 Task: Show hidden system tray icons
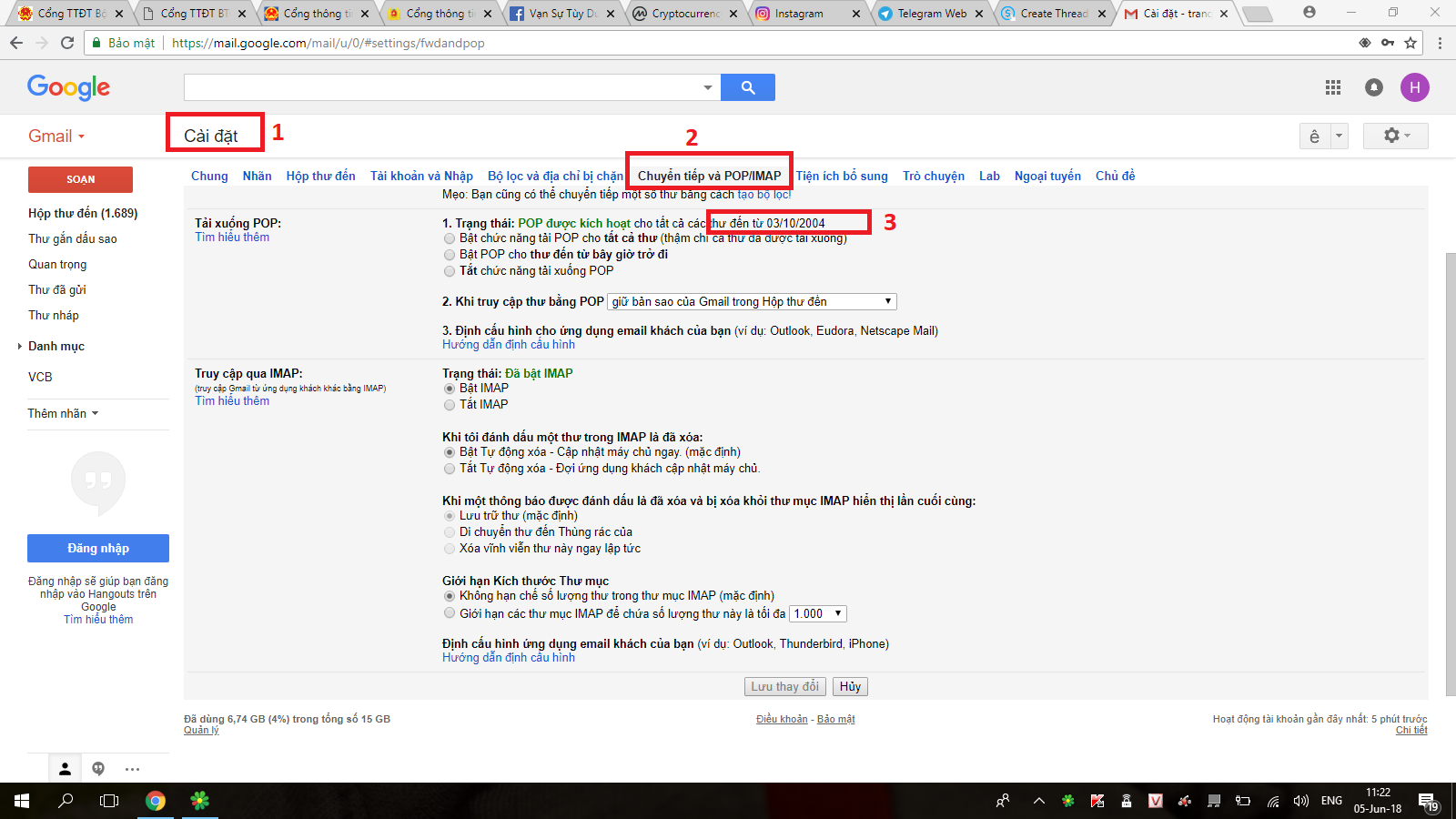click(x=1038, y=801)
